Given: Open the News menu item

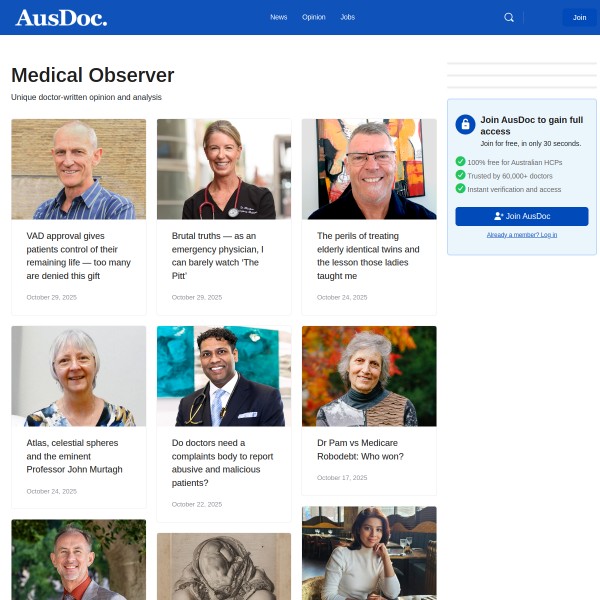Looking at the screenshot, I should point(279,17).
